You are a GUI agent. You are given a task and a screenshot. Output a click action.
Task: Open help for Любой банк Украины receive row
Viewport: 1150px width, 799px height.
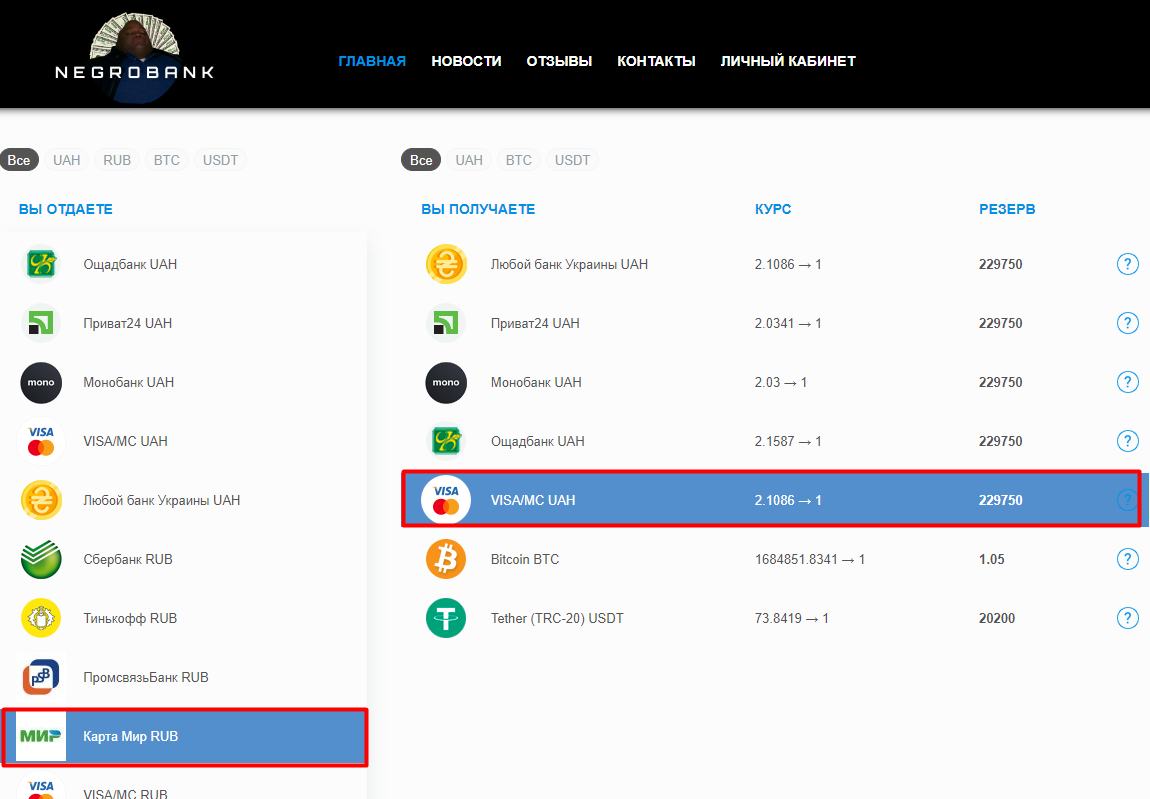(x=1127, y=264)
